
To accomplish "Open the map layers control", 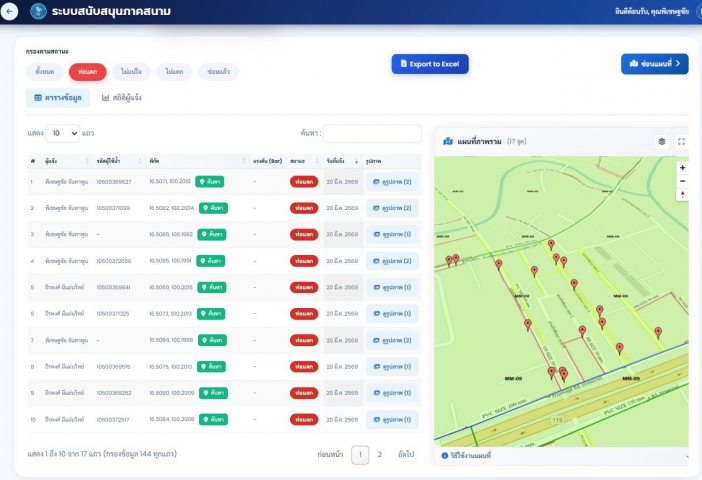I will tap(661, 142).
